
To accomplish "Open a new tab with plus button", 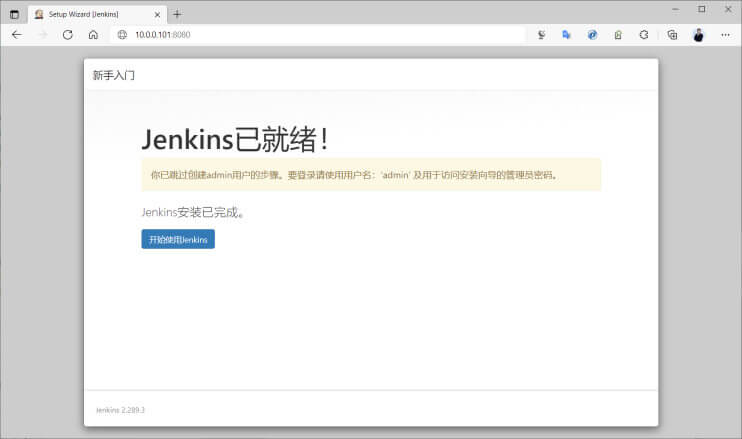I will 177,14.
